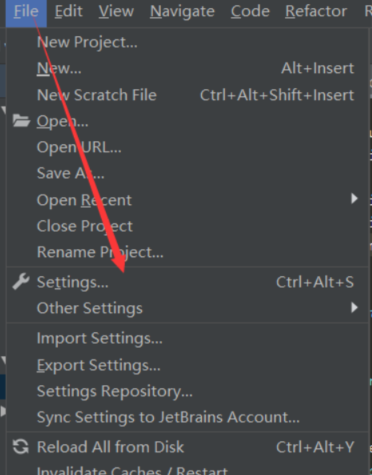Open the View menu

(x=116, y=12)
